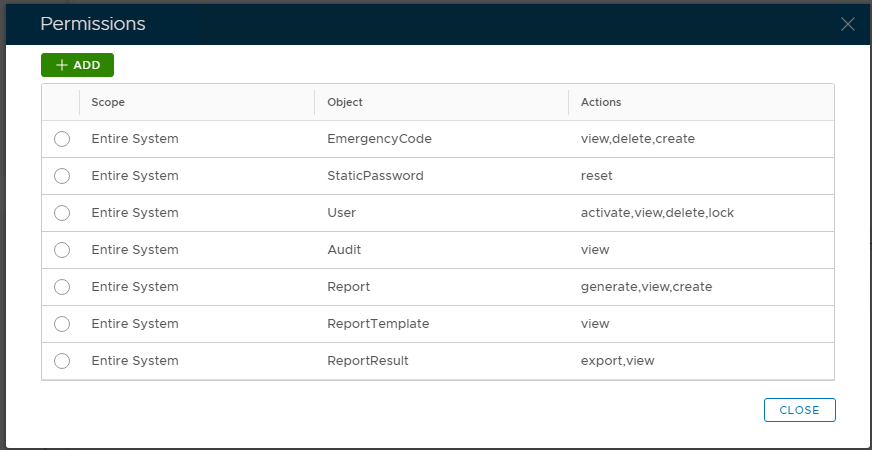Select the StaticPassword permission radio button

62,176
